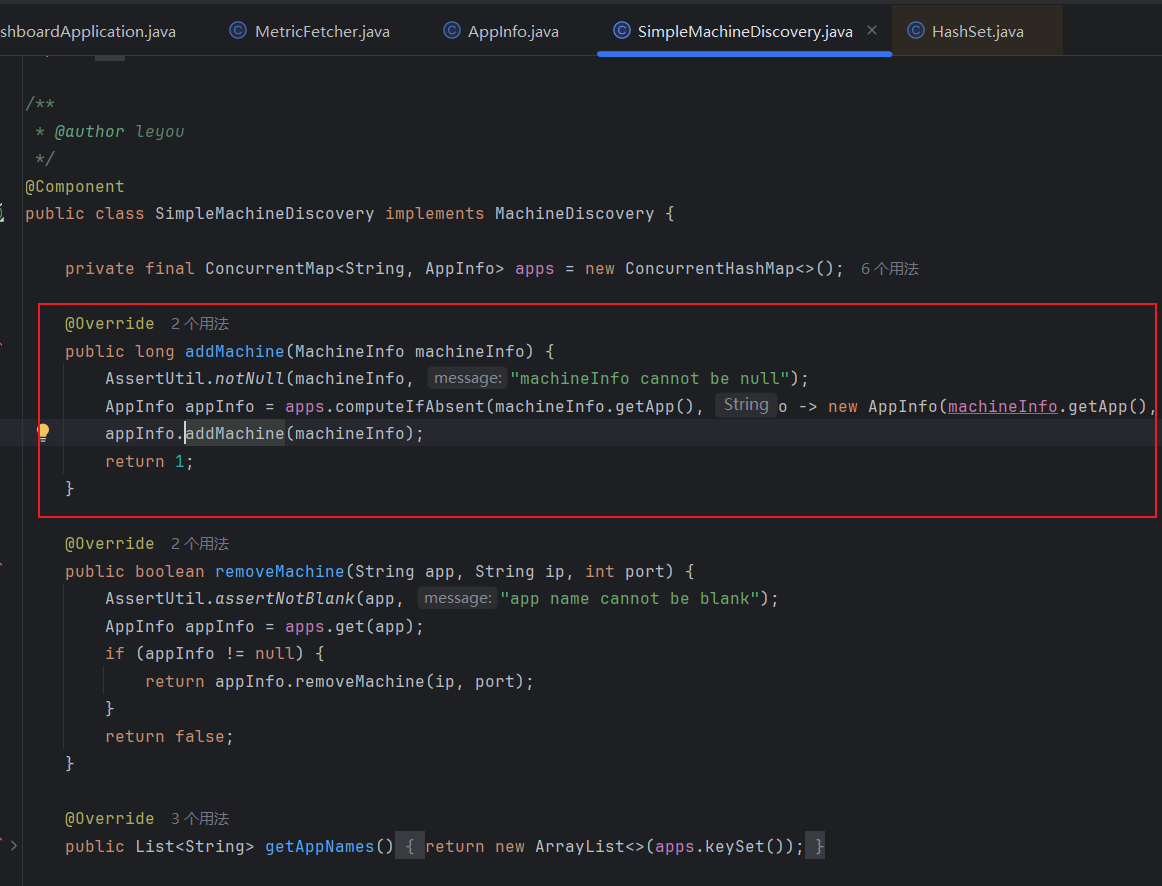The image size is (1162, 886).
Task: Click the String inlay type hint
Action: coord(745,405)
